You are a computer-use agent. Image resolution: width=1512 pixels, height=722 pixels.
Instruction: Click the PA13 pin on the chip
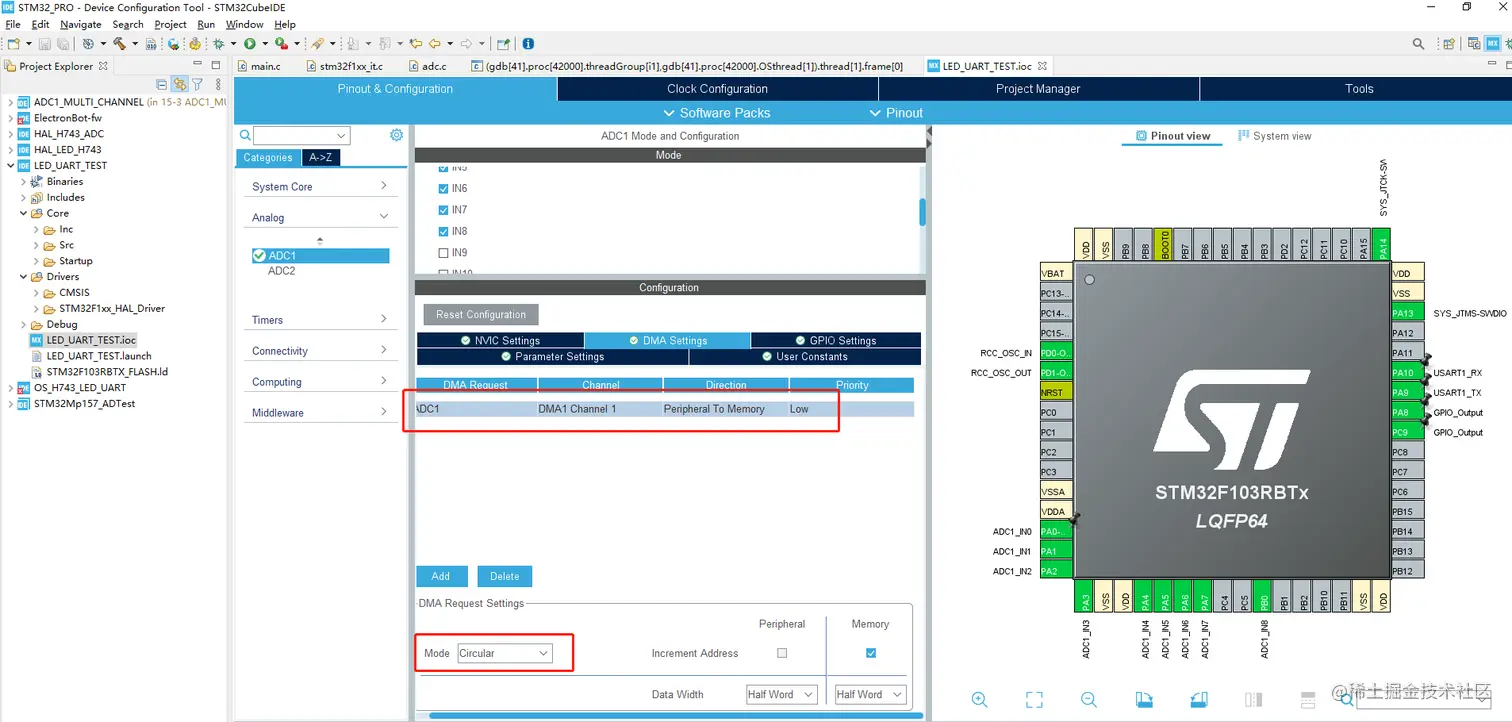1407,313
